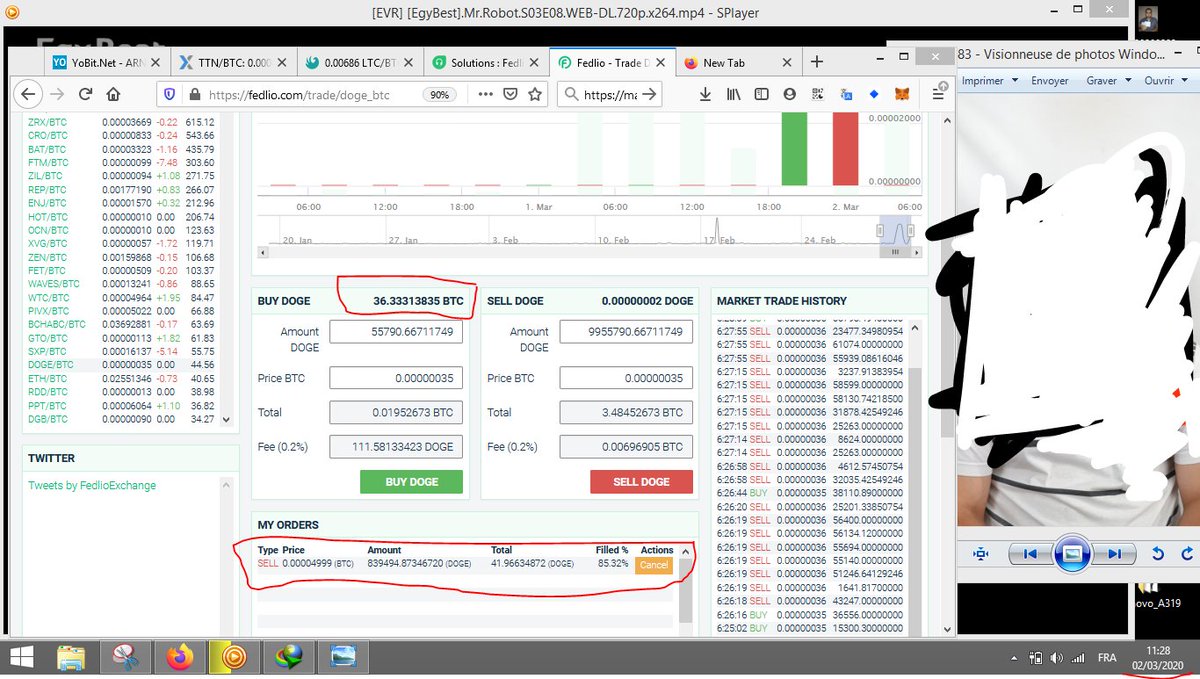Click the Buy Amount DOGE input field

click(x=396, y=332)
